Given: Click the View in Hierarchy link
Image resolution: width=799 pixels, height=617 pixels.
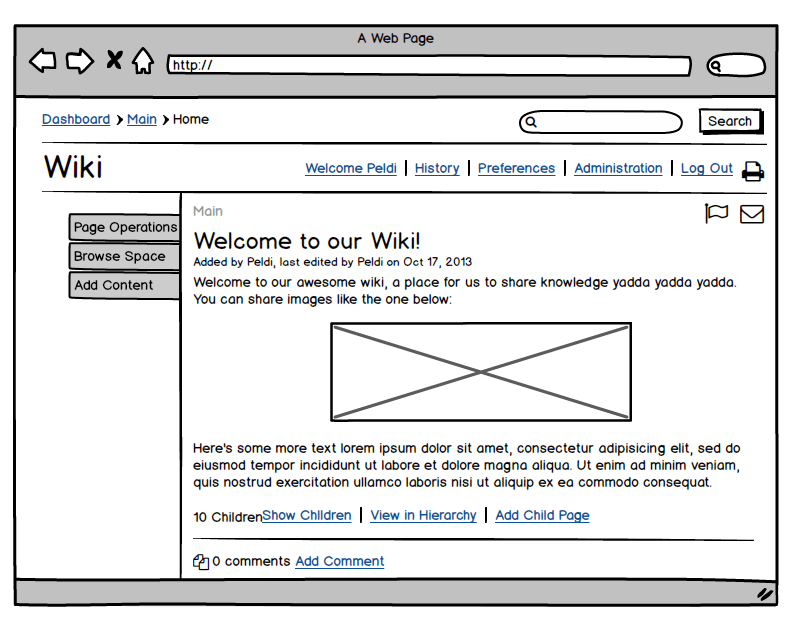Looking at the screenshot, I should coord(423,516).
